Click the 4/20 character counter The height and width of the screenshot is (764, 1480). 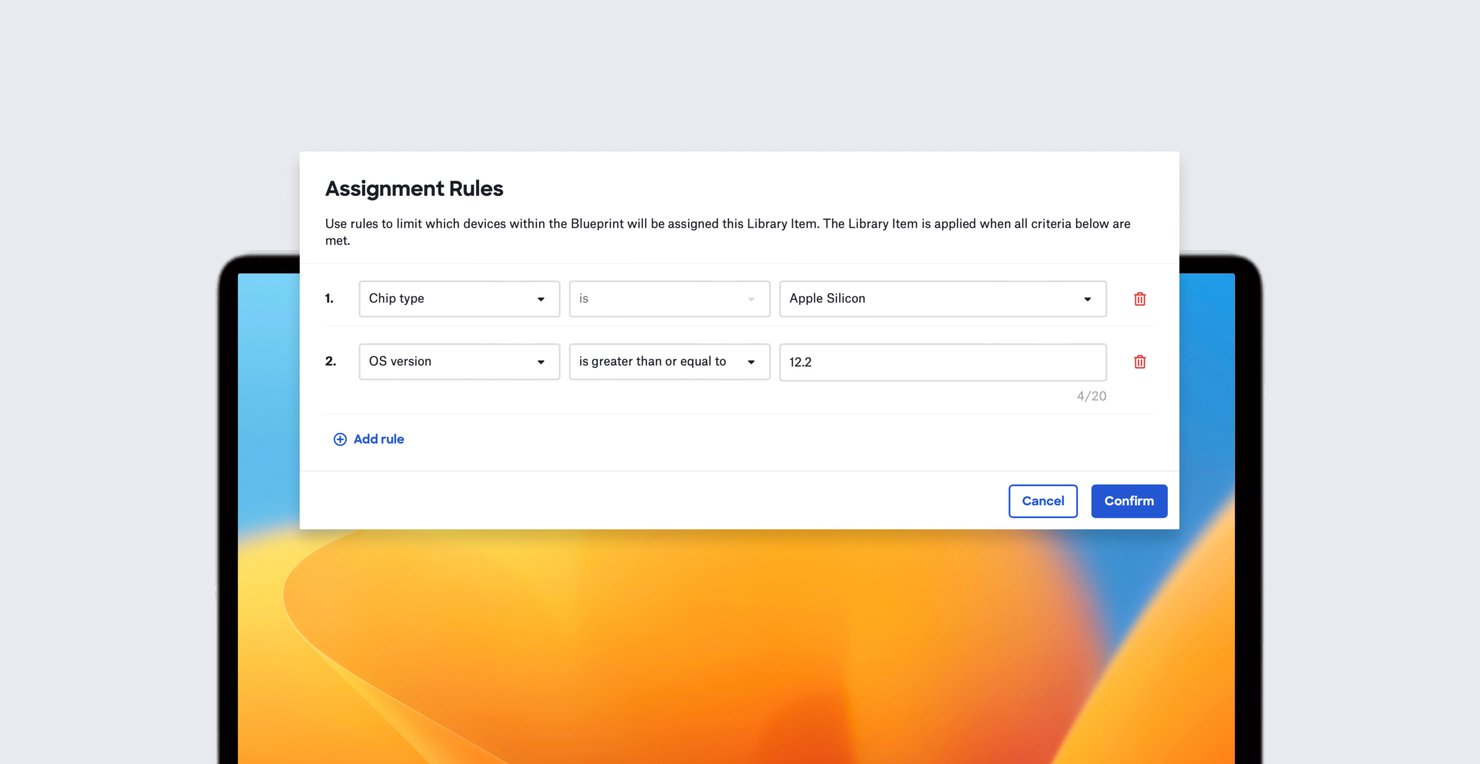[1092, 395]
